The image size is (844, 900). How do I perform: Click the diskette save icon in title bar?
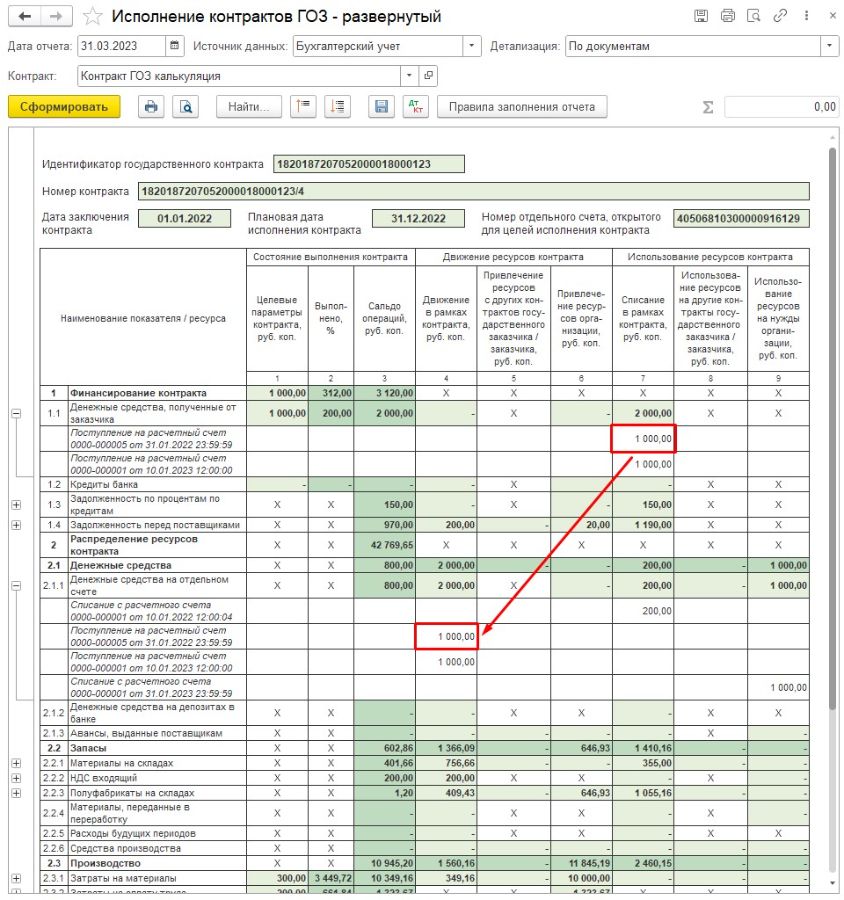(x=701, y=16)
